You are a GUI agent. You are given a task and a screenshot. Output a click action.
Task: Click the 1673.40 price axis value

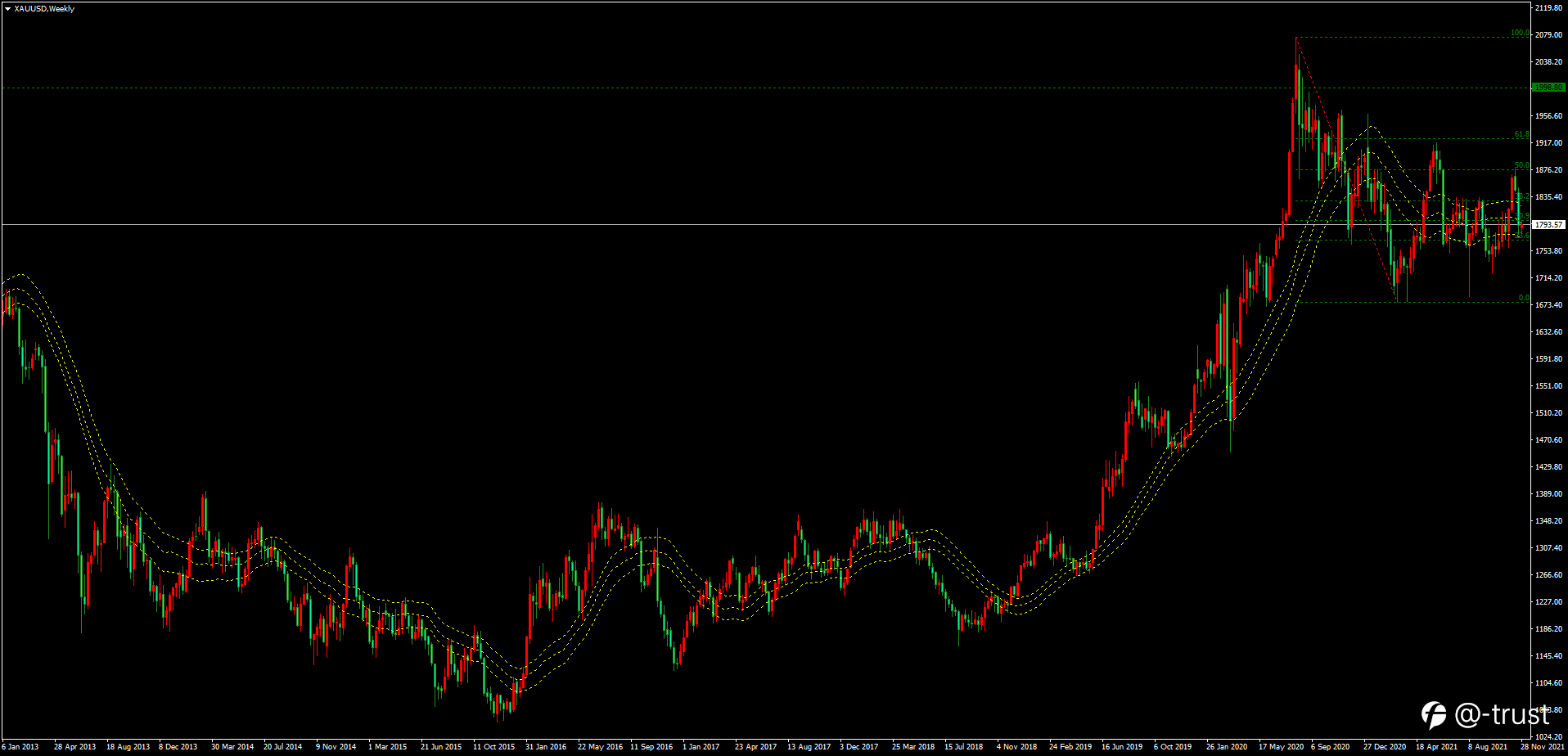[x=1550, y=305]
